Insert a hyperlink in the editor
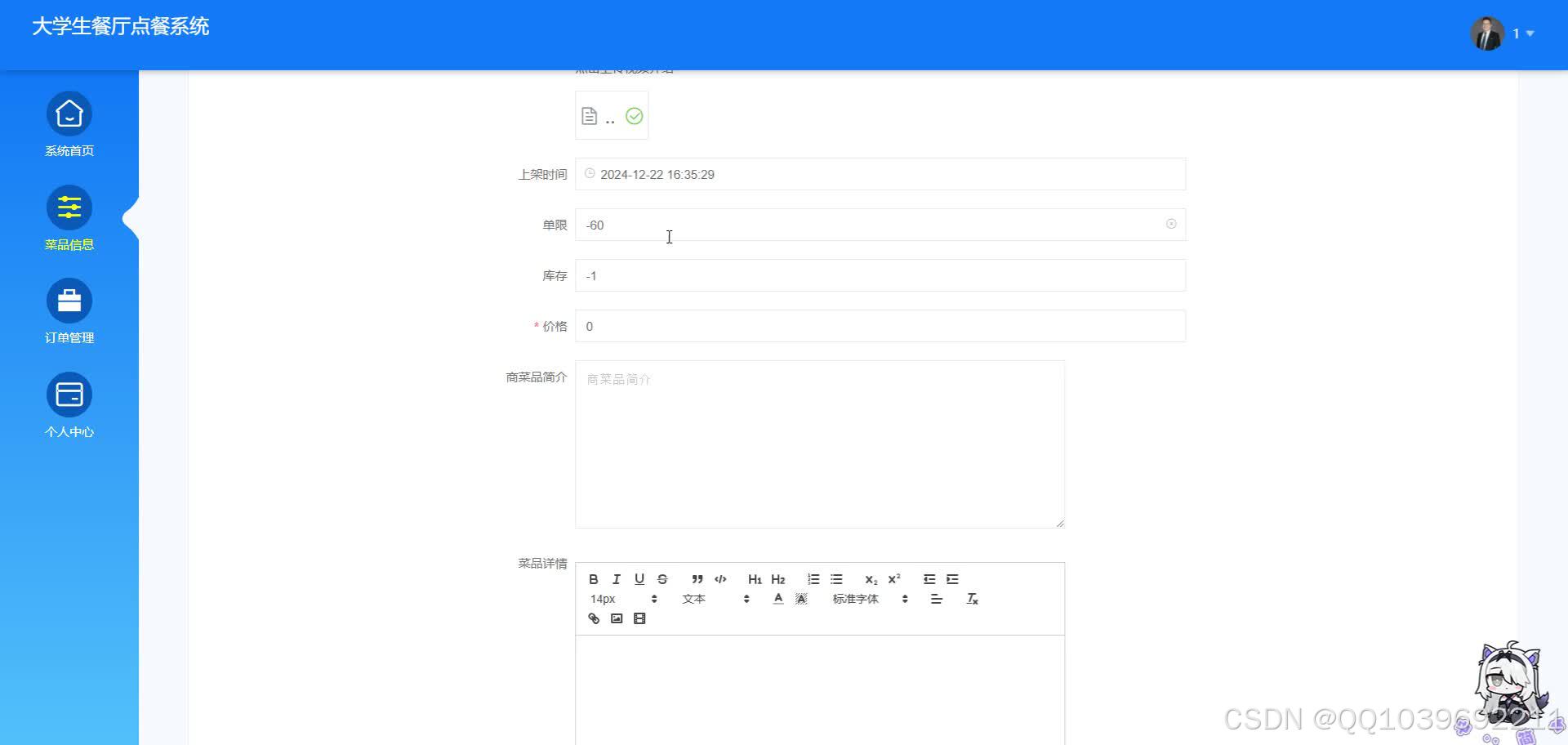 click(593, 618)
